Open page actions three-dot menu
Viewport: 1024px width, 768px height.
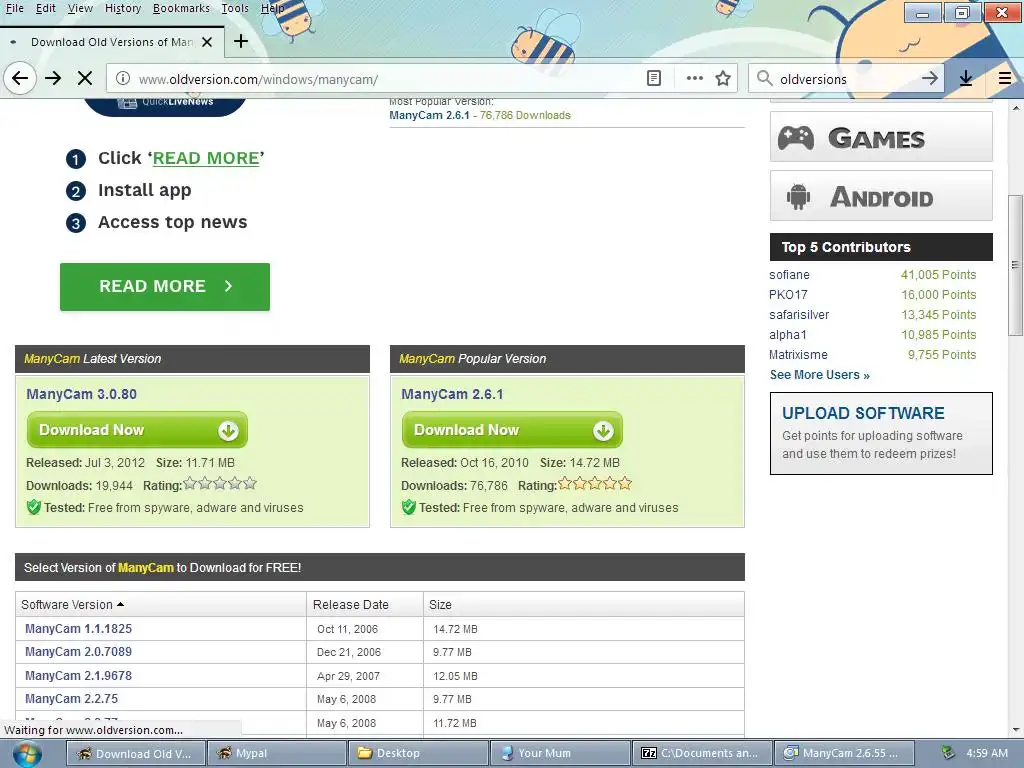pos(695,78)
